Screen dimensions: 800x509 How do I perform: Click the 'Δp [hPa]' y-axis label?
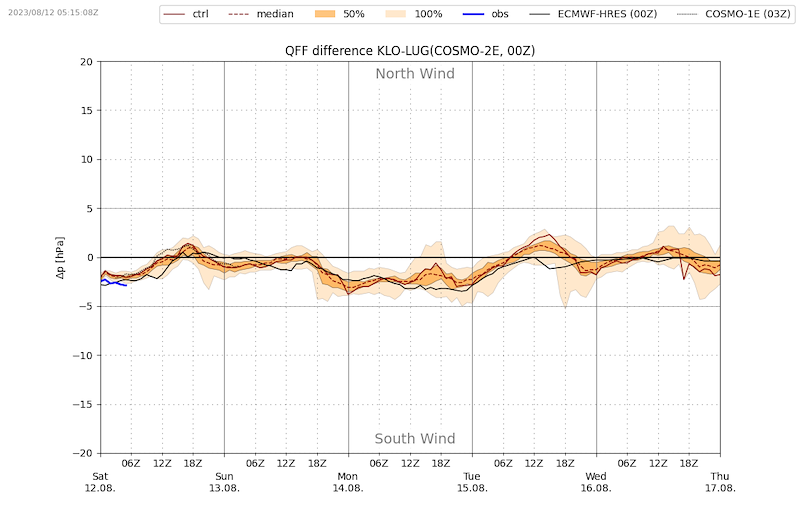(x=60, y=258)
